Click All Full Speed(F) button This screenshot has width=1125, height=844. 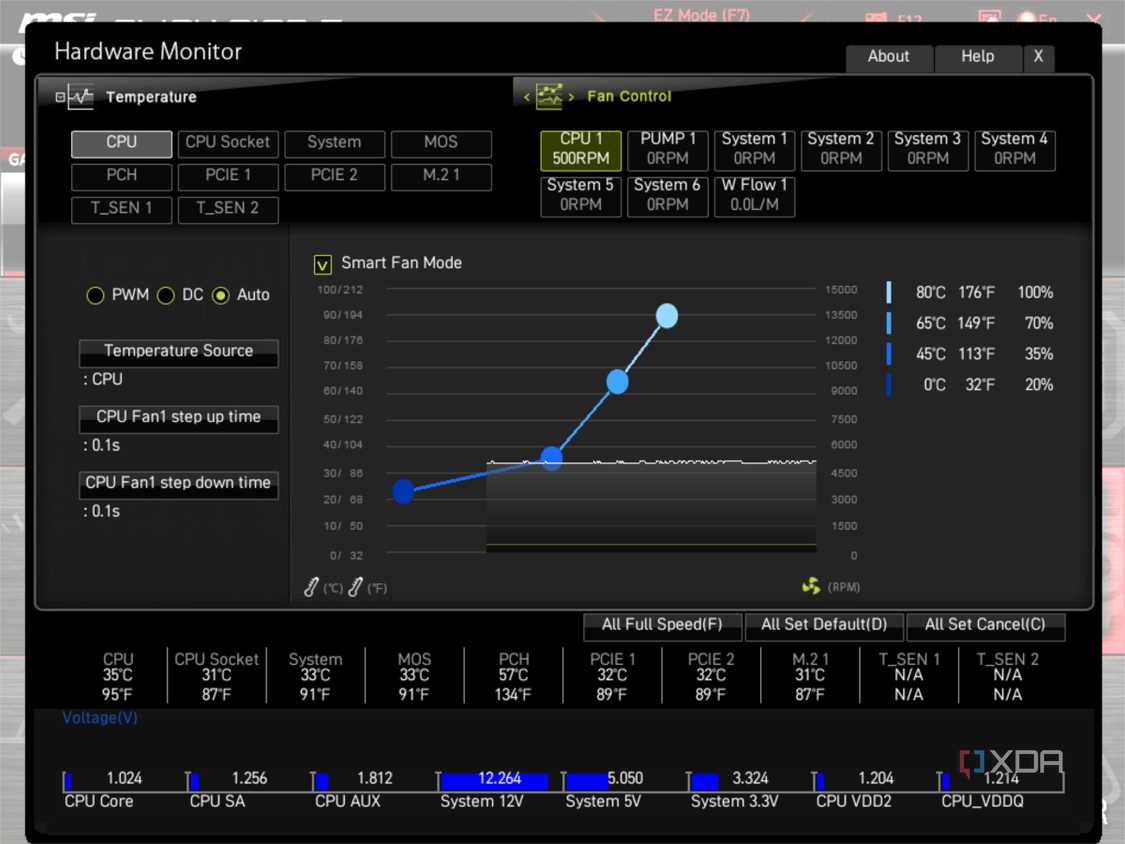click(662, 625)
